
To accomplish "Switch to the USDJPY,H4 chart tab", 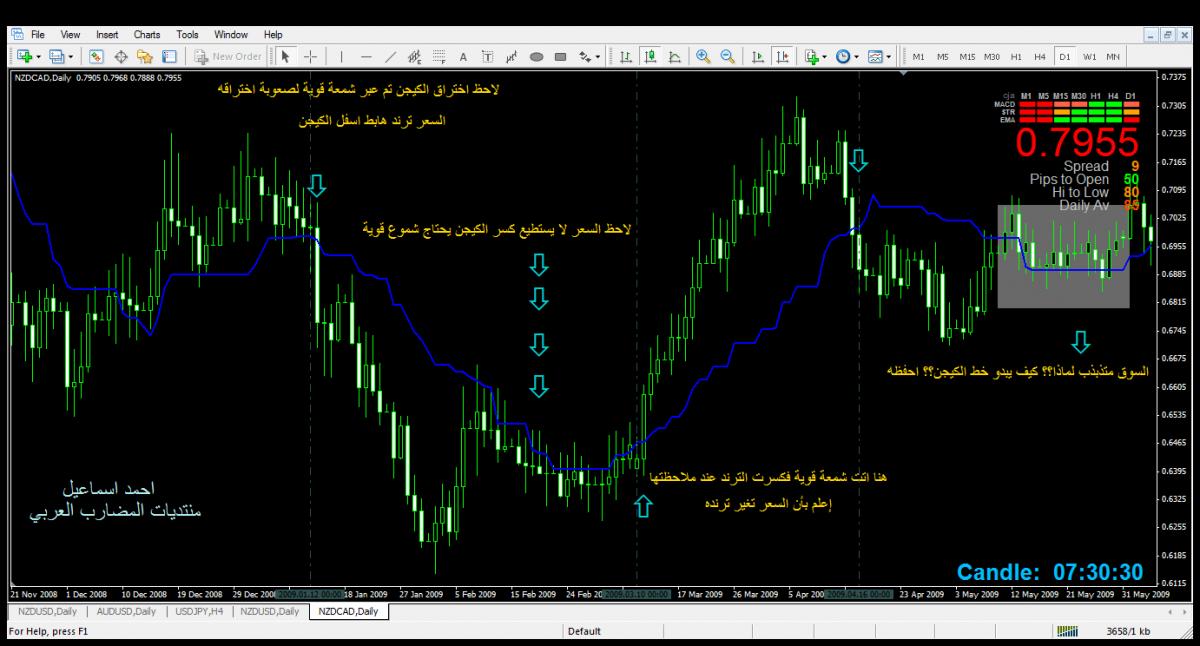I will click(198, 610).
